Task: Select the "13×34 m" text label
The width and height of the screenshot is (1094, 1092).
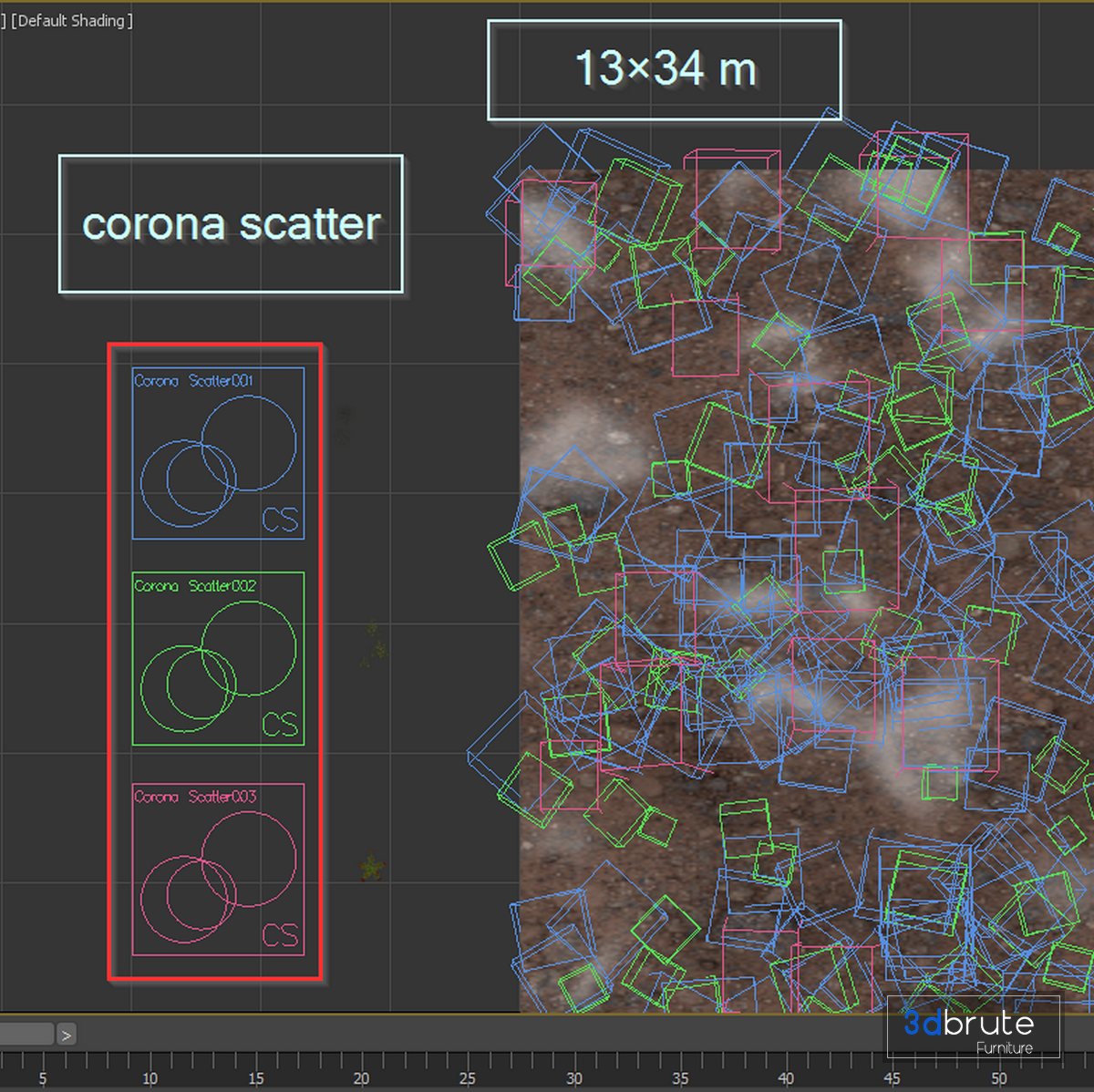Action: pos(665,70)
